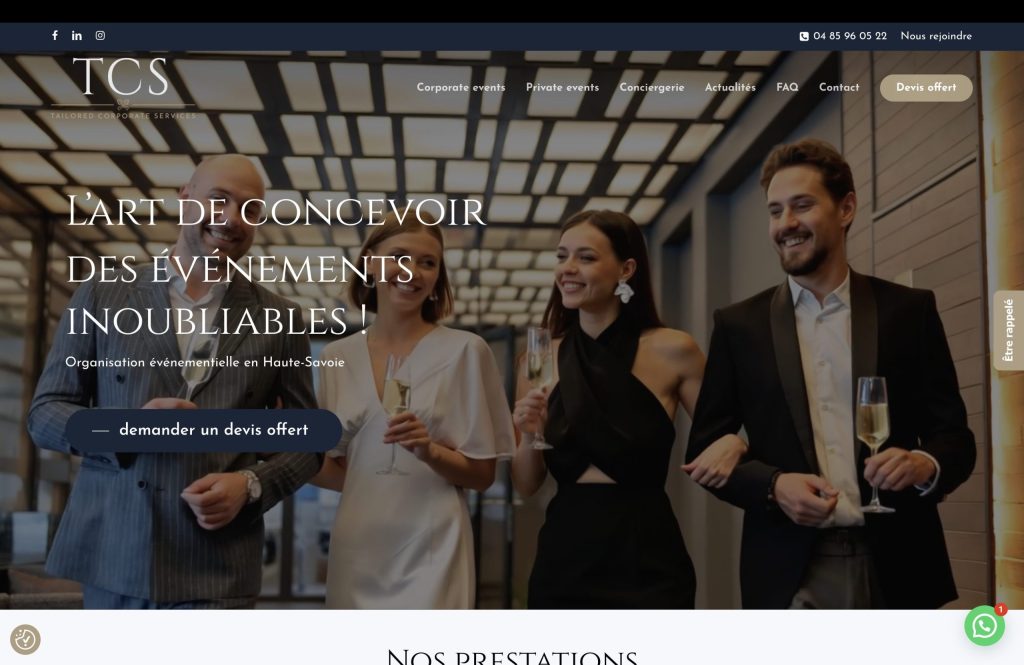This screenshot has height=665, width=1024.
Task: Click demander un devis offert button
Action: pos(204,430)
